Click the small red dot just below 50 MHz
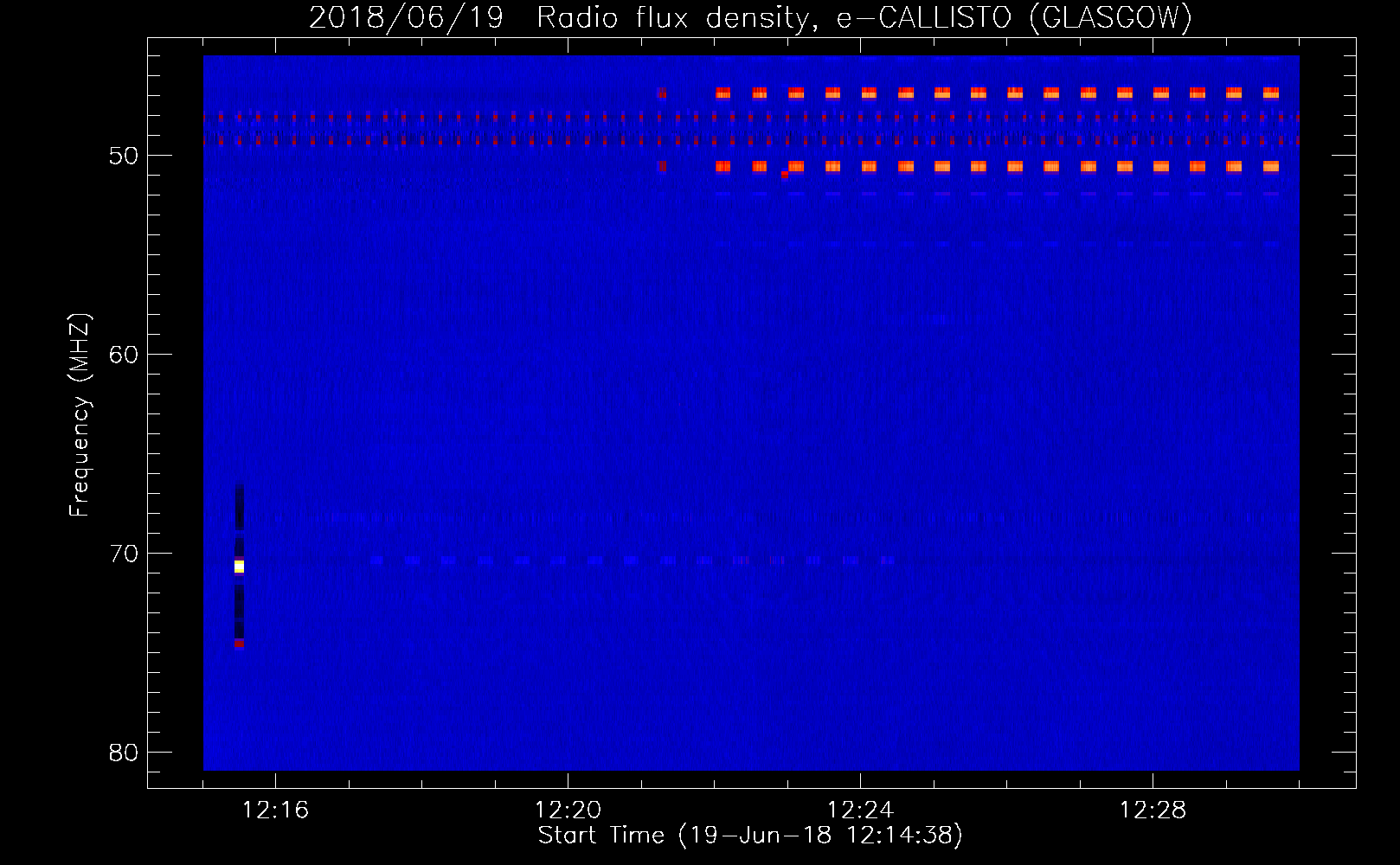This screenshot has width=1400, height=865. [785, 174]
